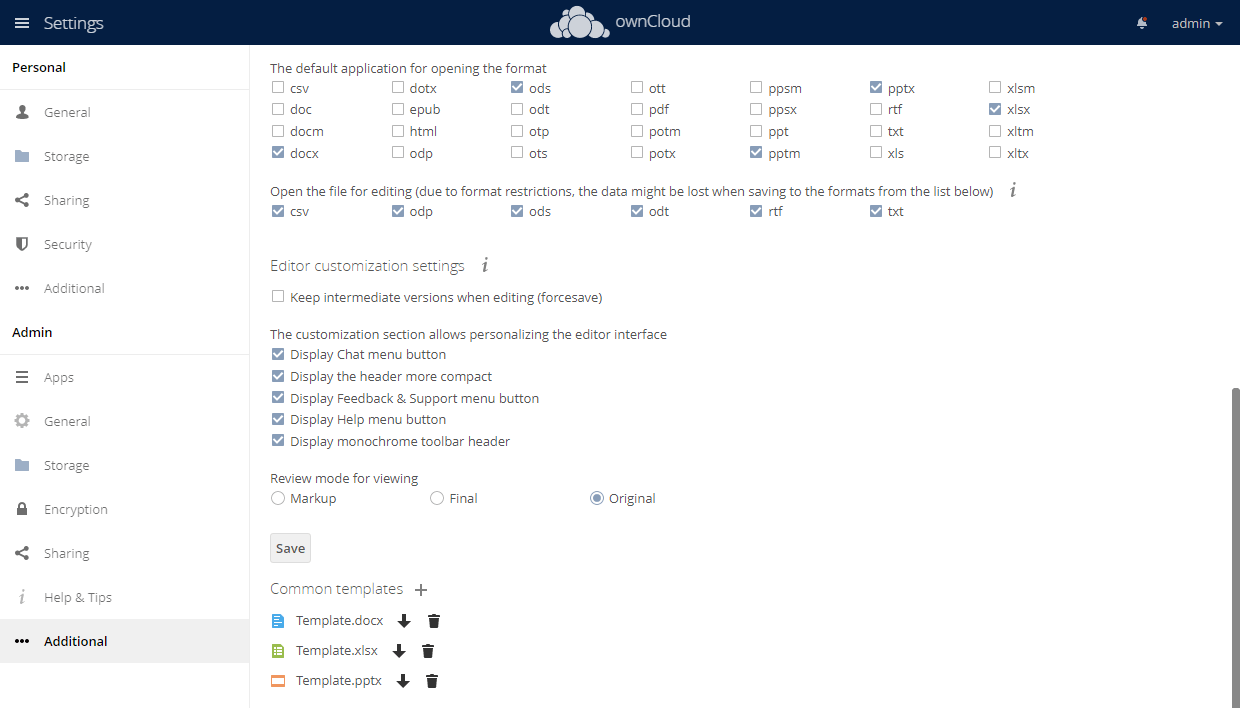Open the hamburger menu next to Settings
The height and width of the screenshot is (708, 1240).
22,23
